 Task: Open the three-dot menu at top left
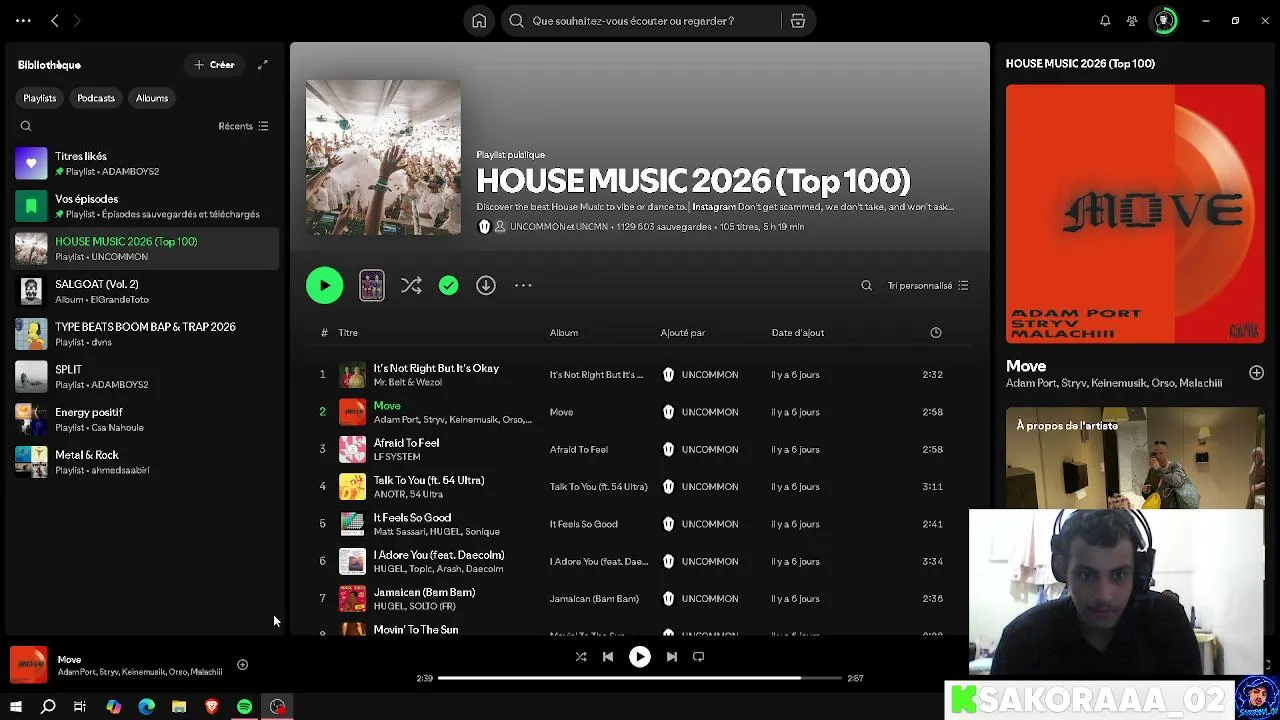coord(23,21)
